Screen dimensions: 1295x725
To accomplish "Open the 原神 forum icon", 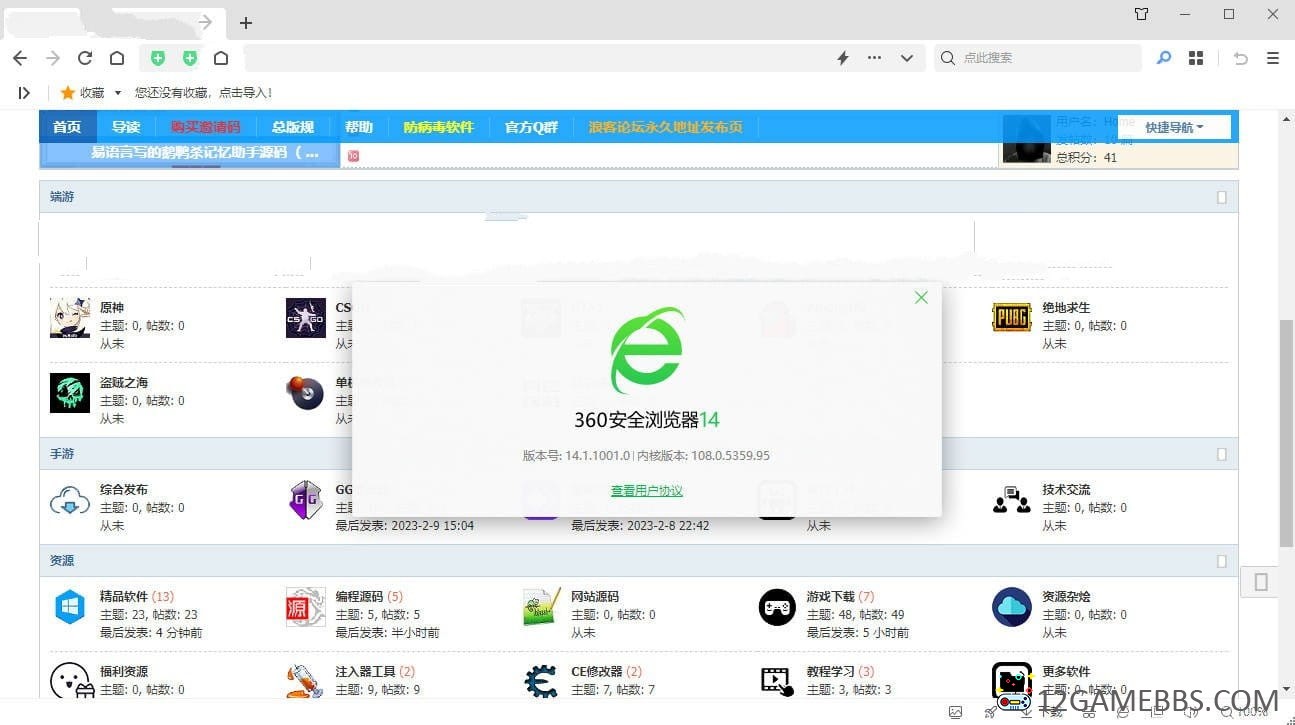I will (x=70, y=318).
